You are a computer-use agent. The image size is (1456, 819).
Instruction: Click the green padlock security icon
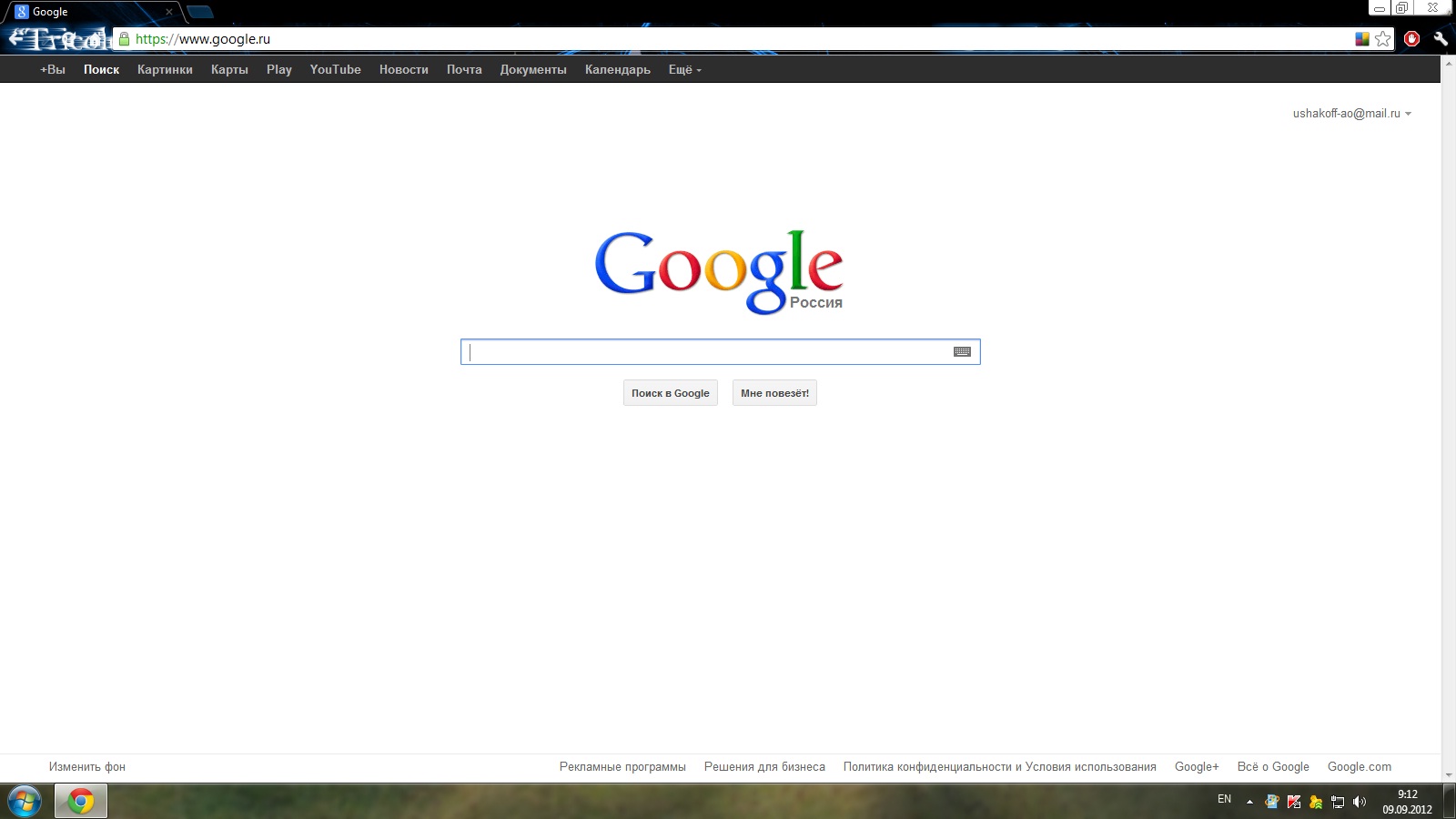coord(125,39)
